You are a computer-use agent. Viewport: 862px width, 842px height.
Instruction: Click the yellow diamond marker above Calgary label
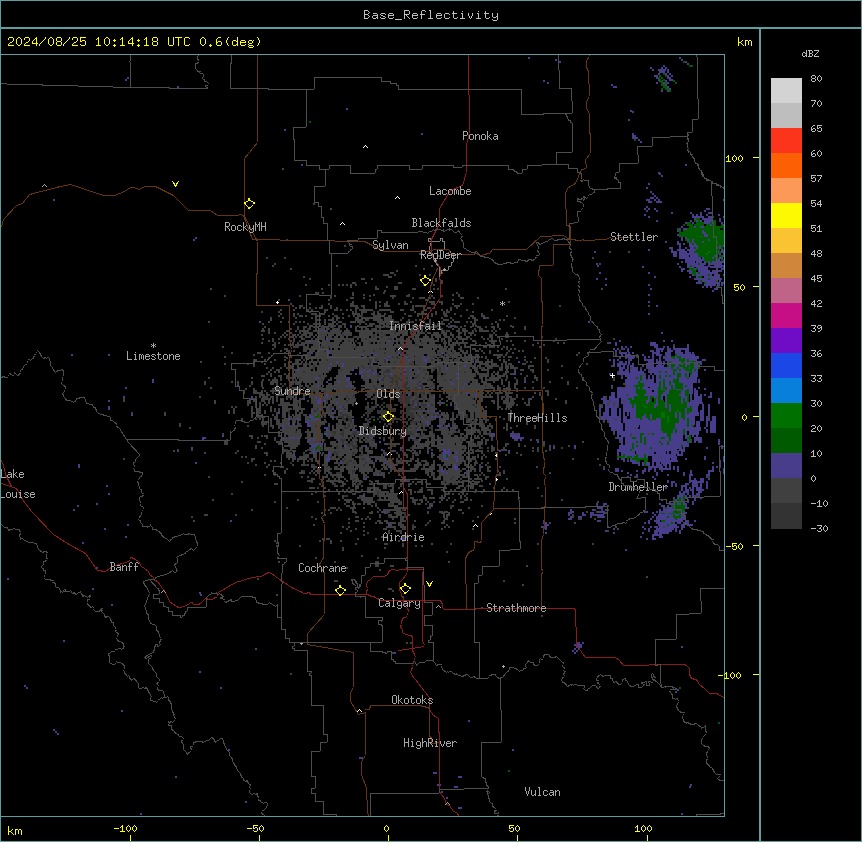click(405, 589)
